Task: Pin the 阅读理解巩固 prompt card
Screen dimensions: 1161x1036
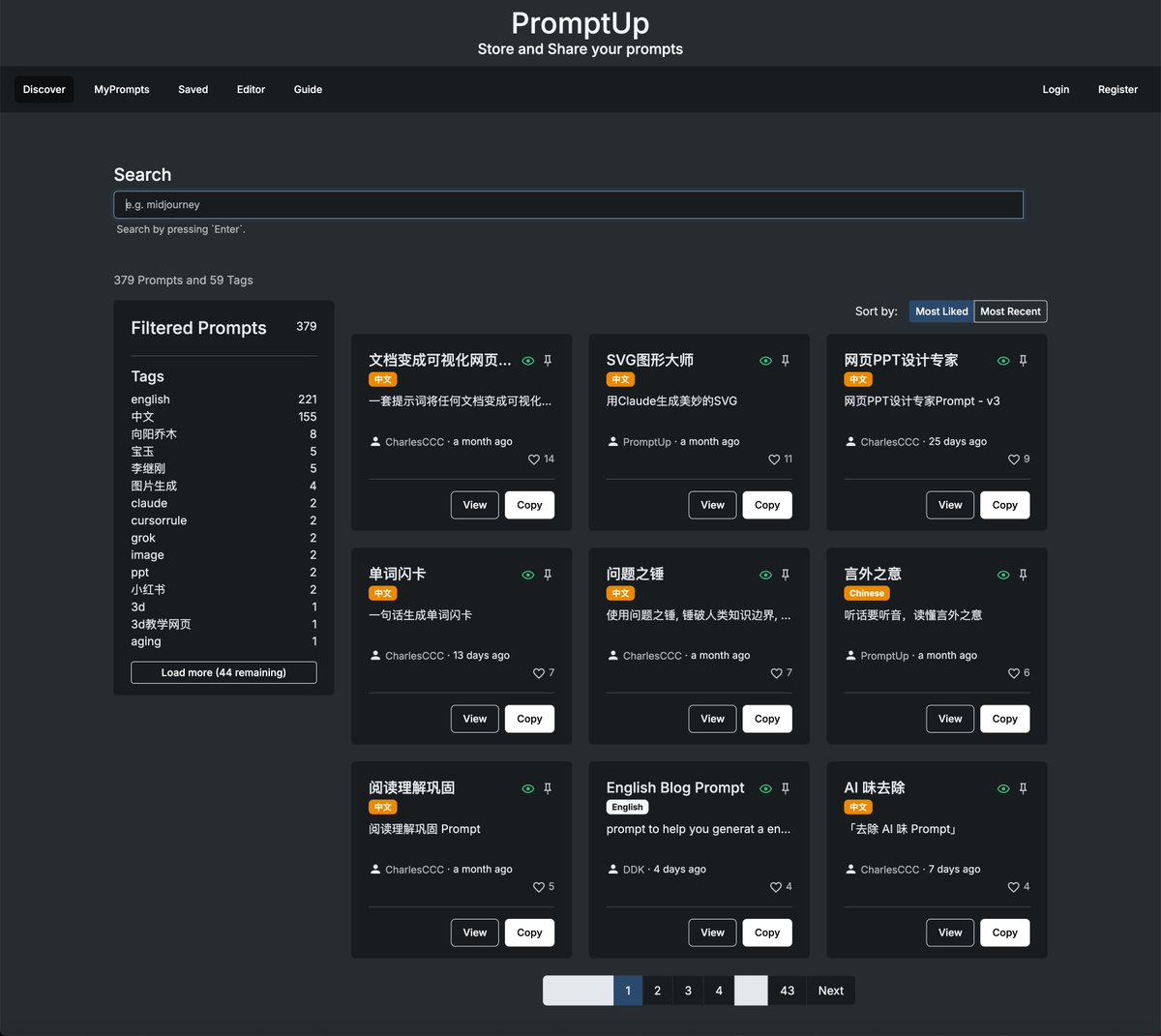Action: point(548,788)
